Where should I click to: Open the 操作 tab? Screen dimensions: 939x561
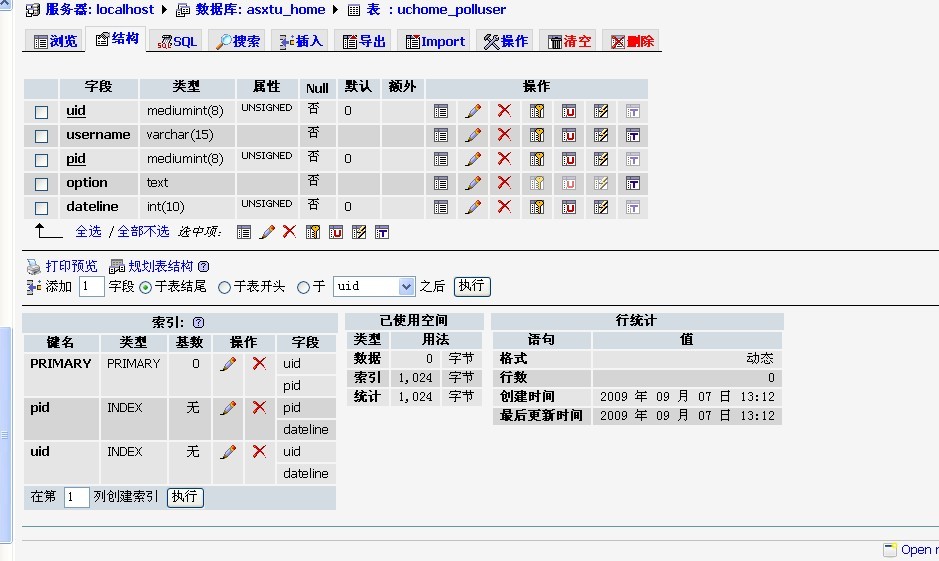505,41
